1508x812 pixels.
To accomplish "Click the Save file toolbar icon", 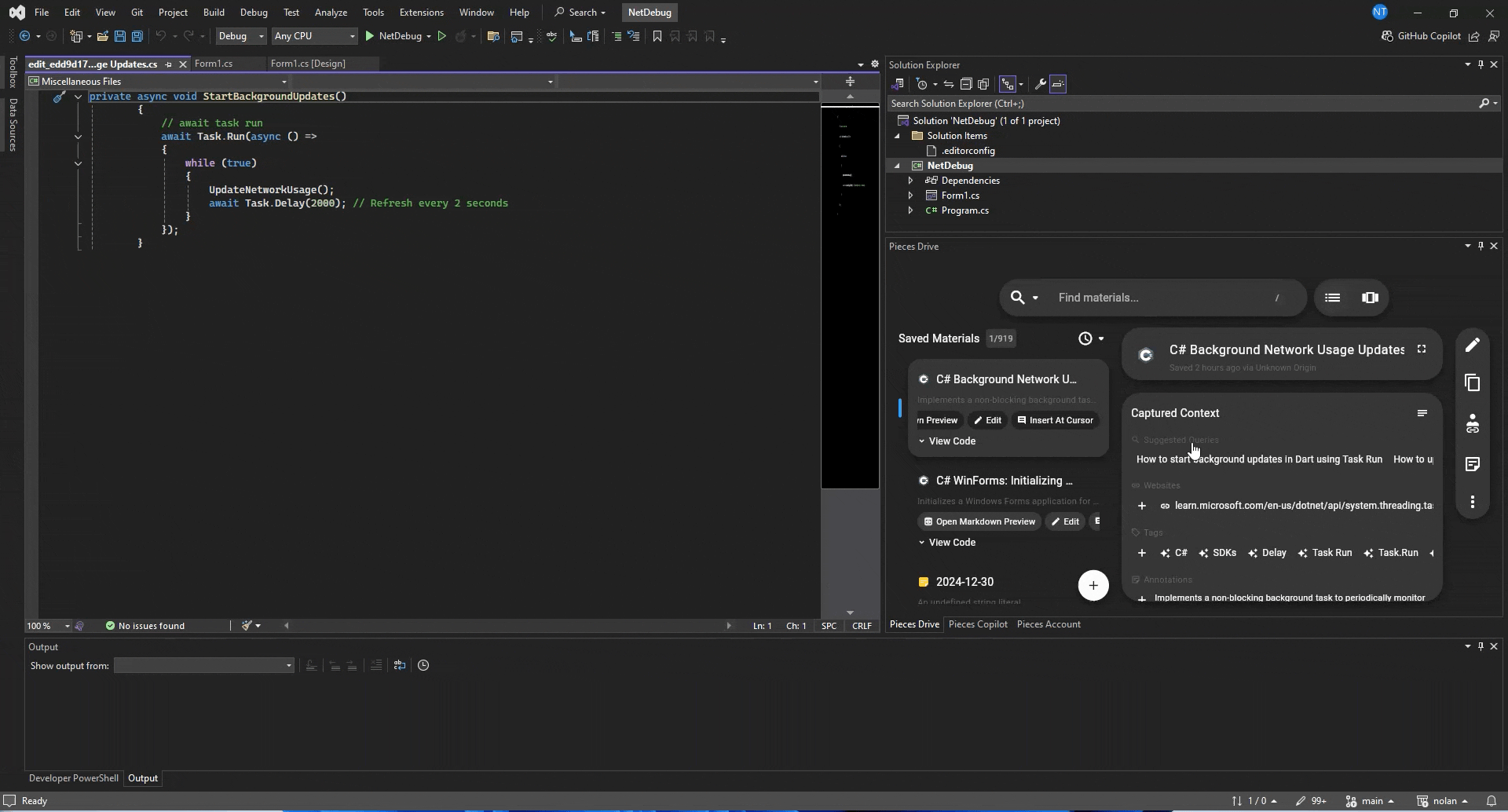I will pyautogui.click(x=120, y=36).
